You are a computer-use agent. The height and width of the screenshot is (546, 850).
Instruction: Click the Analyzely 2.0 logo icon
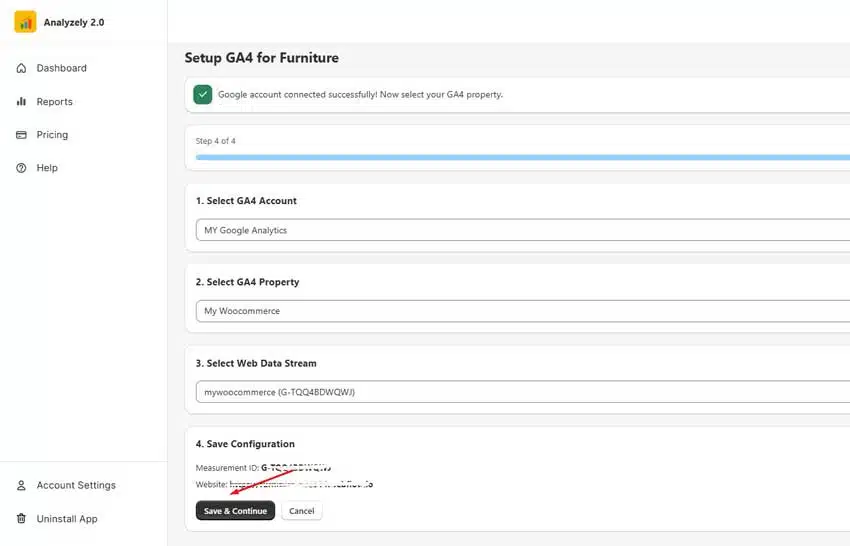(25, 22)
